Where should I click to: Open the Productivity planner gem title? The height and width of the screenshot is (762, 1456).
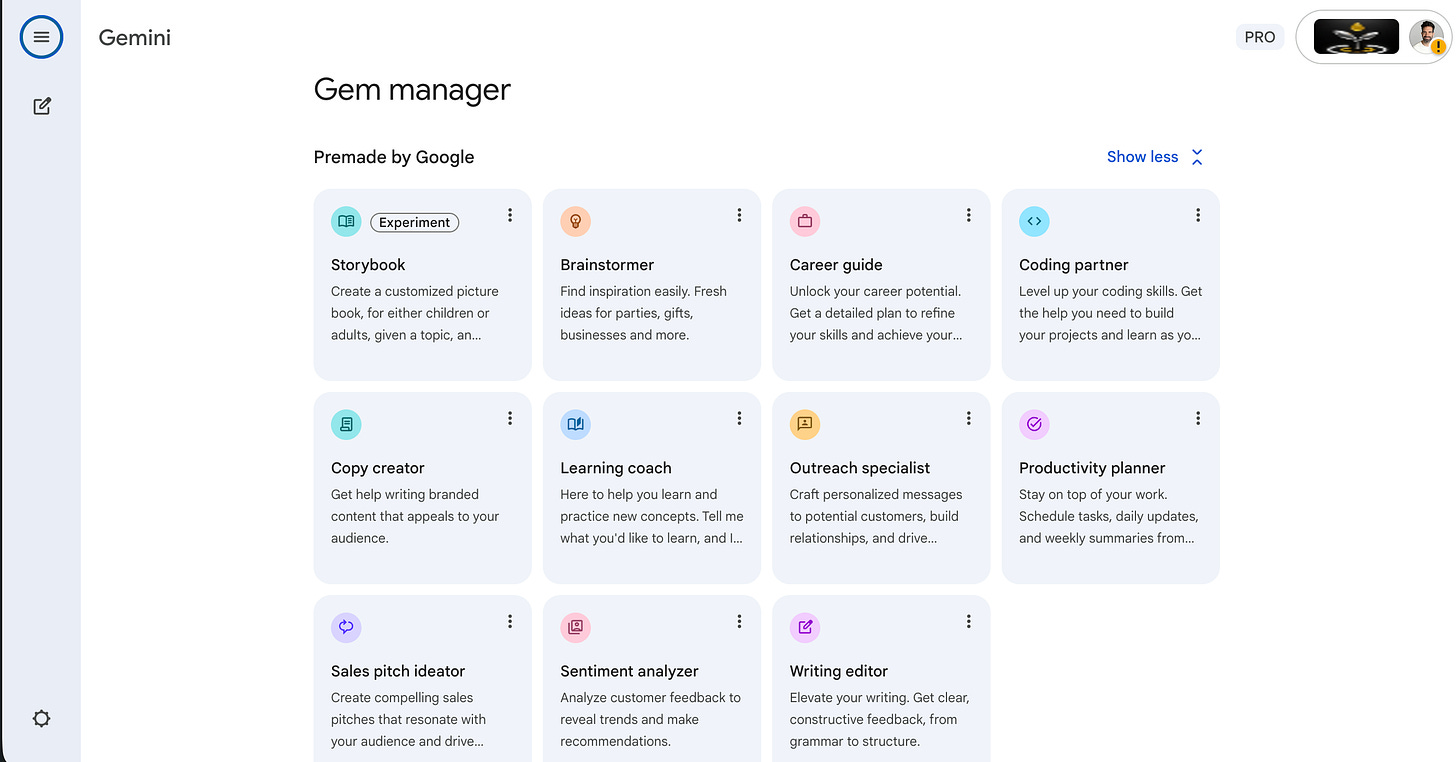tap(1092, 468)
